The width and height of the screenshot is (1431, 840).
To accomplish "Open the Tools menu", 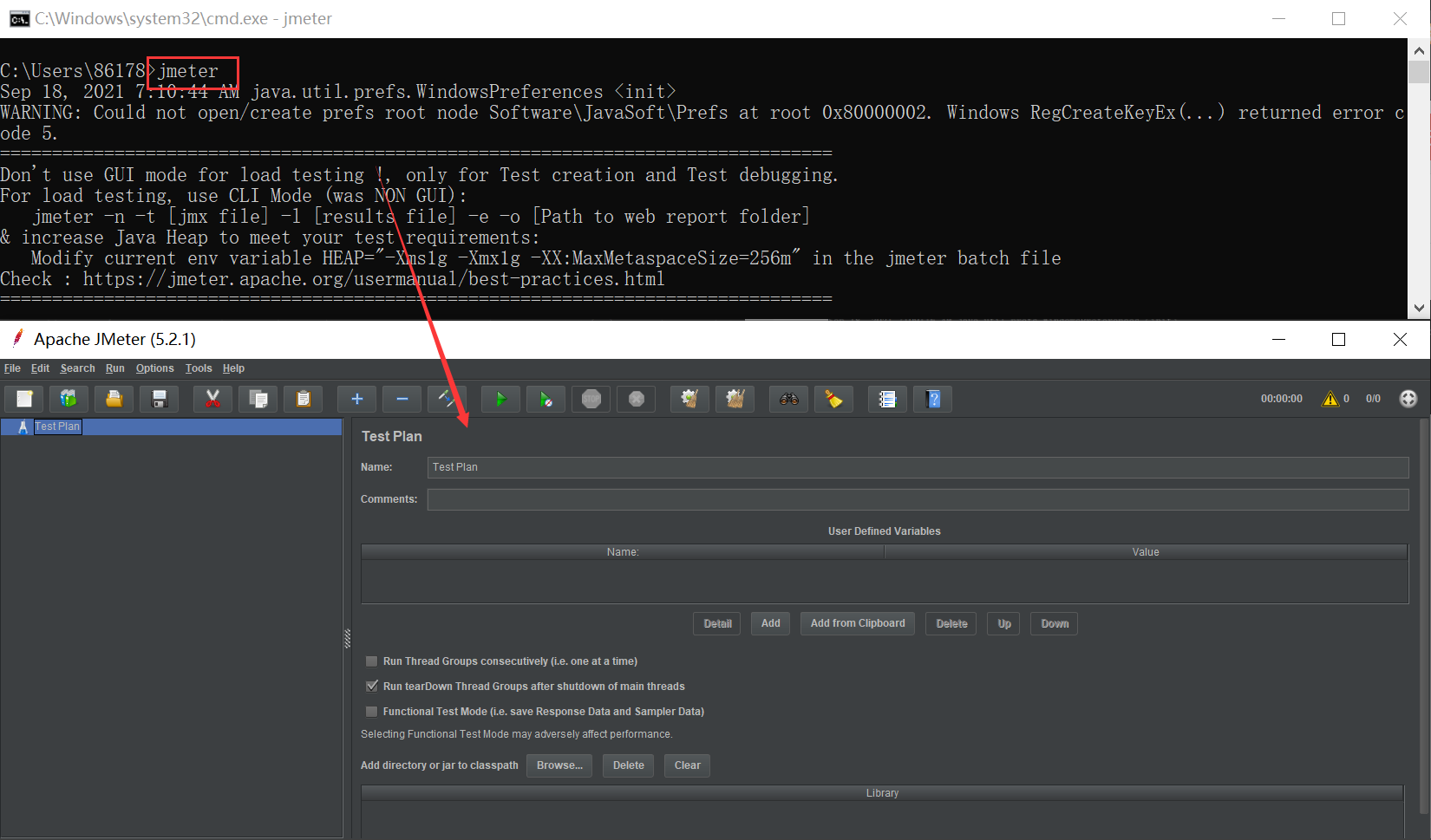I will 199,368.
